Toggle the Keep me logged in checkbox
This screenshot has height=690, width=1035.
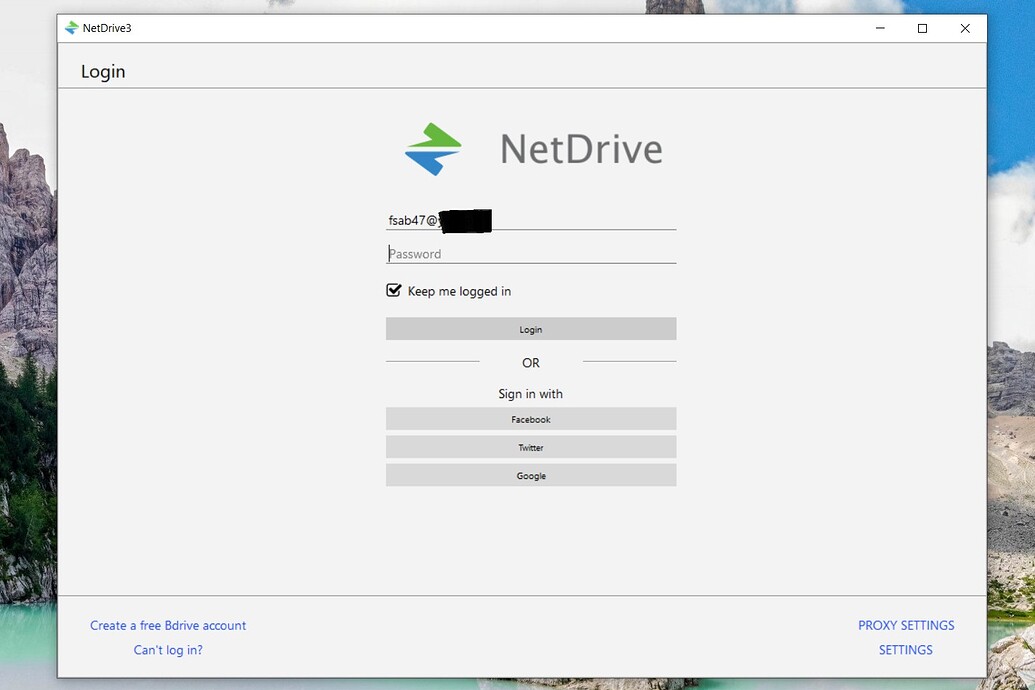[393, 291]
